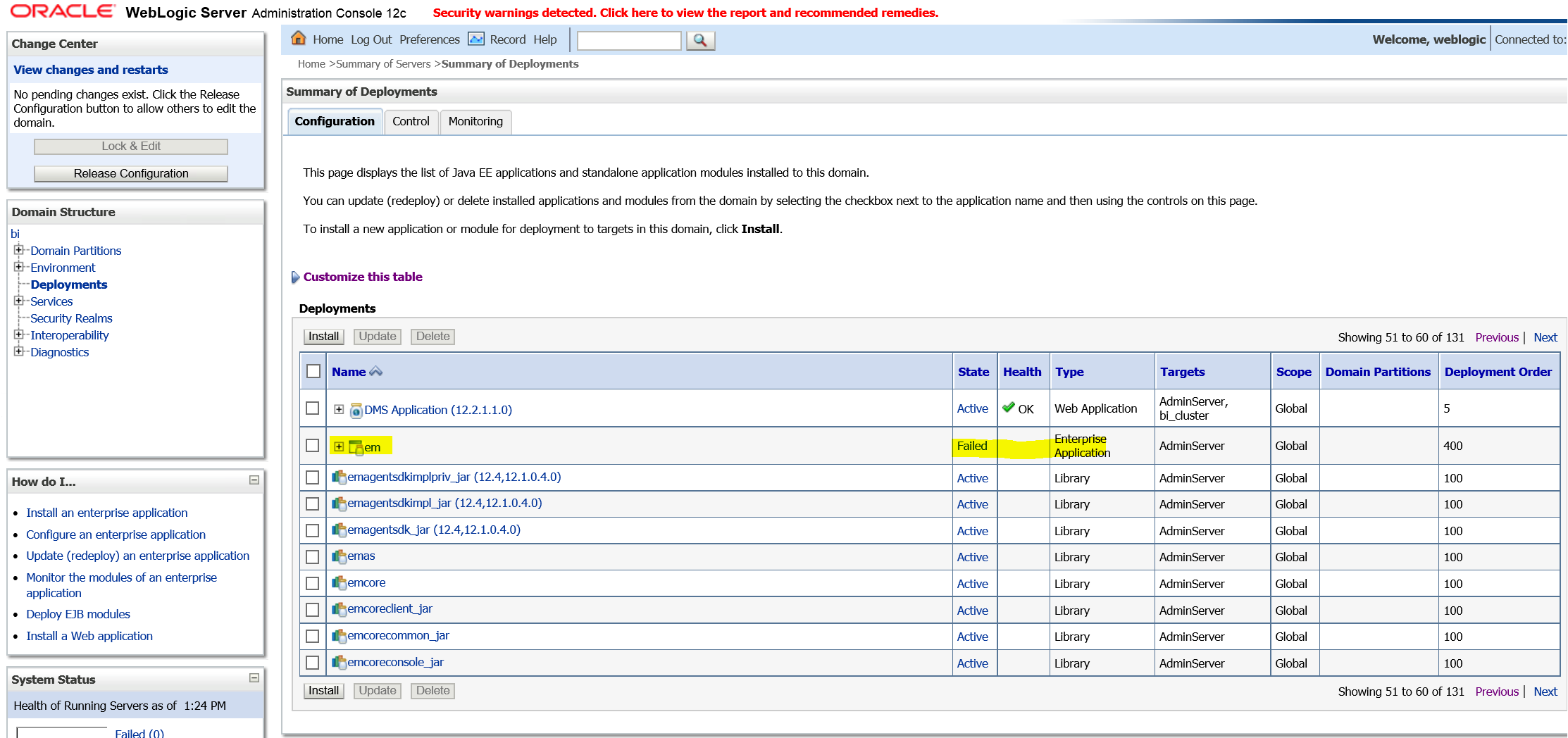
Task: Open Help in toolbar
Action: 545,39
